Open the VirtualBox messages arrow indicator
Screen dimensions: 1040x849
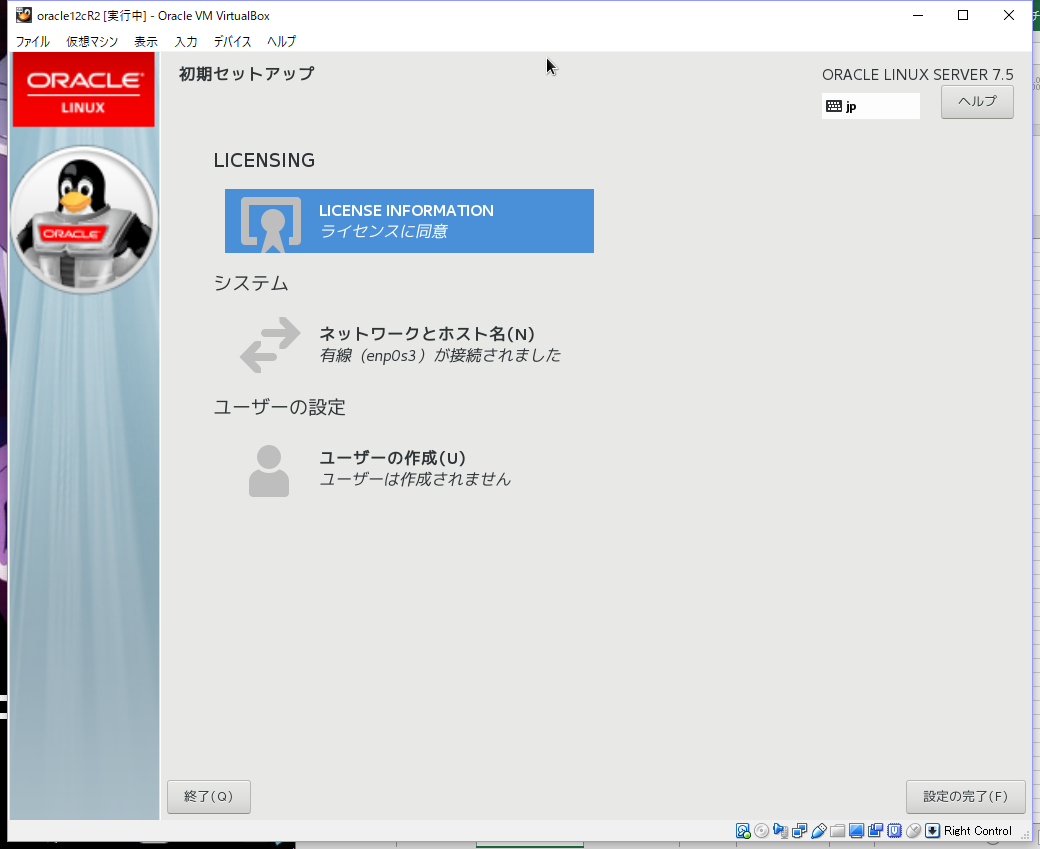tap(932, 831)
